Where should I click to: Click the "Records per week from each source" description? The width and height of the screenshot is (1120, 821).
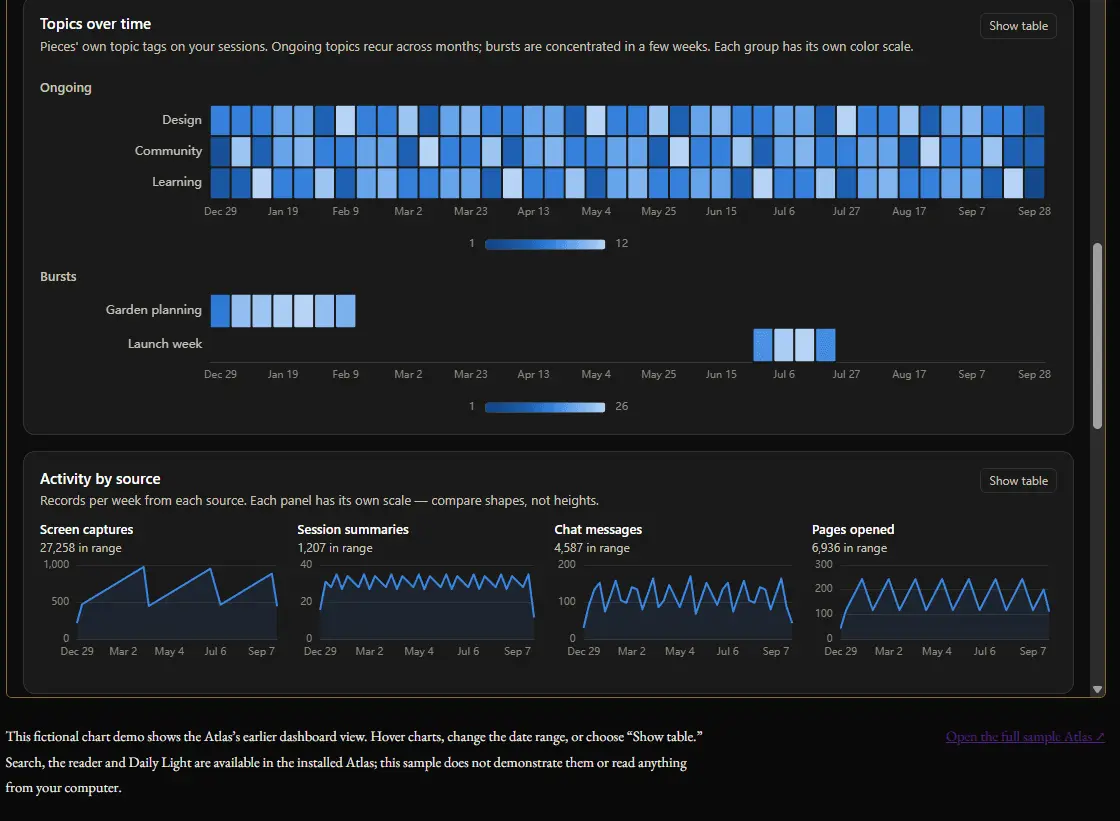[319, 501]
